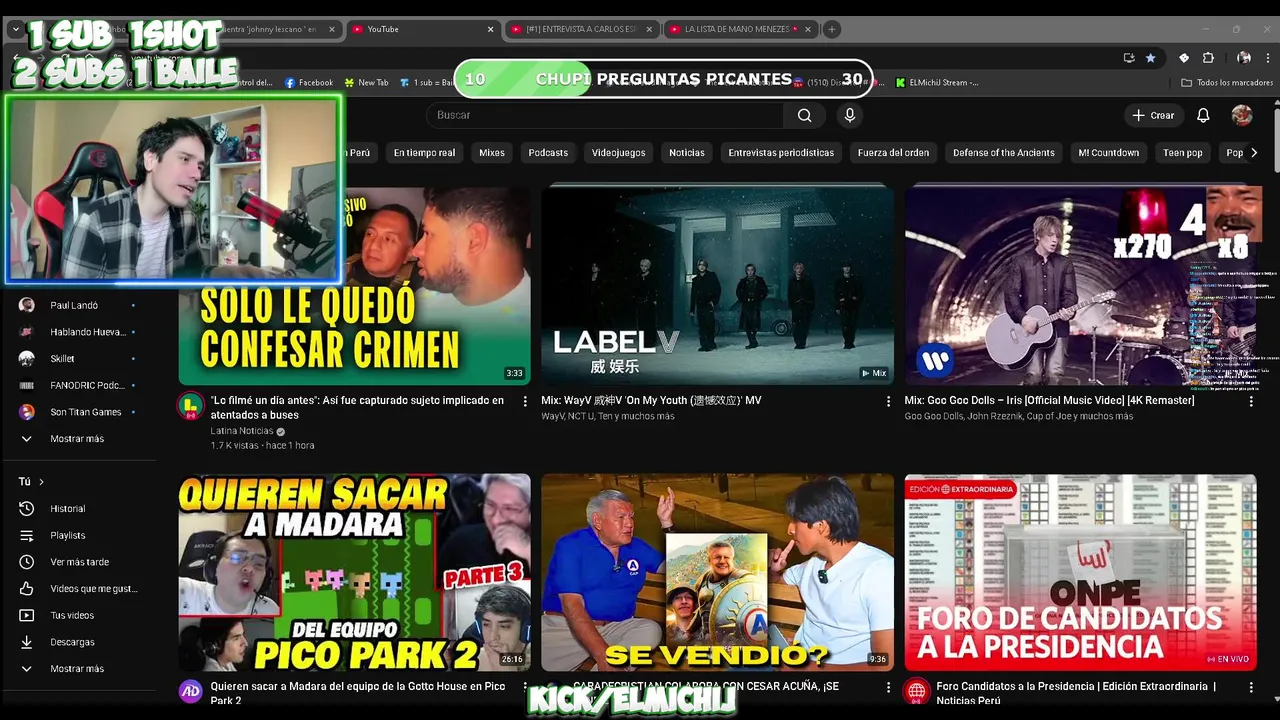Select the Fuerza del orden chip

pos(893,153)
